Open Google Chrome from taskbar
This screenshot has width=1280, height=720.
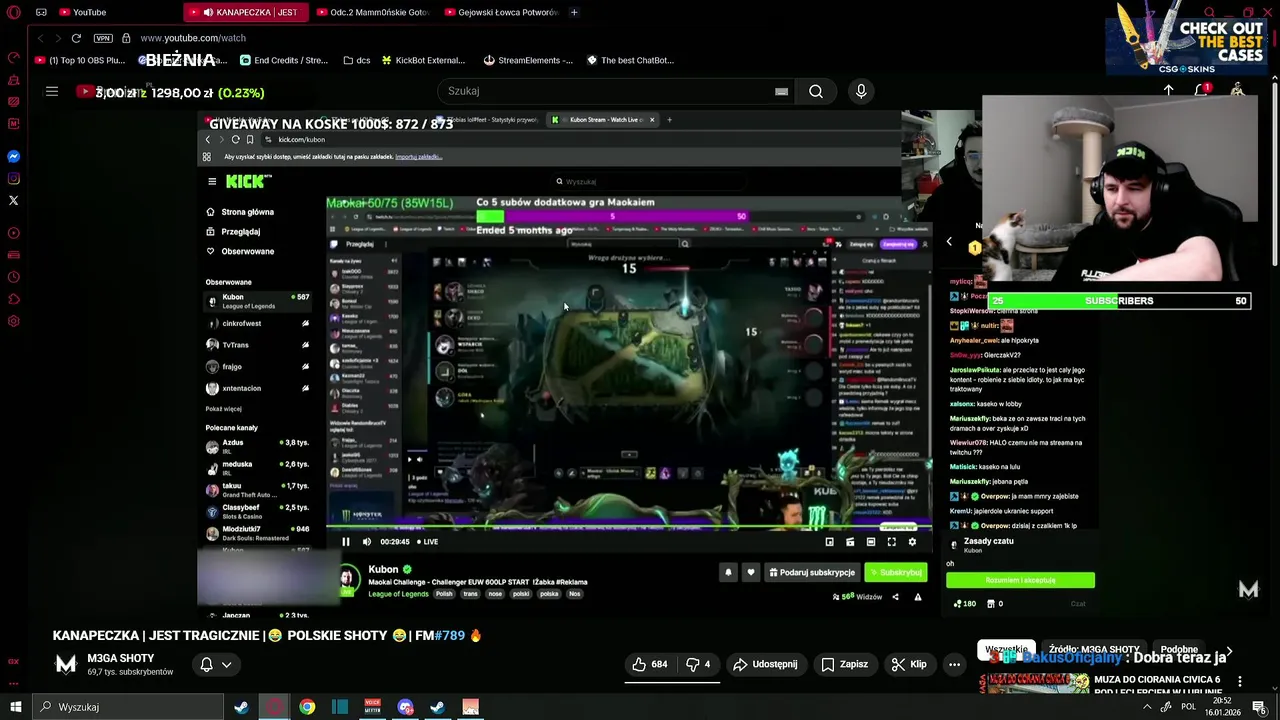pyautogui.click(x=307, y=707)
